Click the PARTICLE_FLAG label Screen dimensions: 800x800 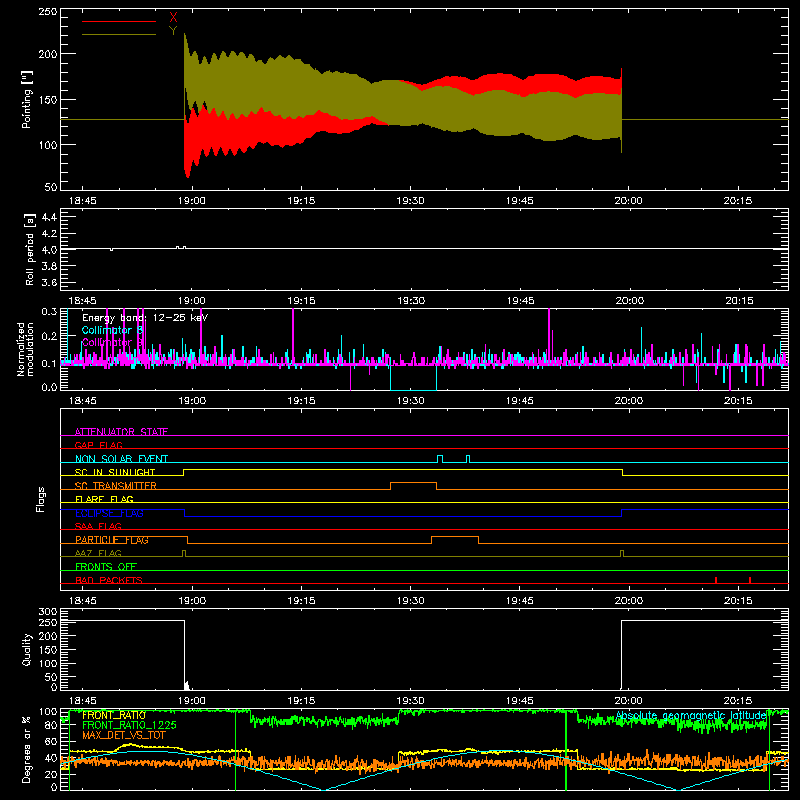[x=112, y=540]
